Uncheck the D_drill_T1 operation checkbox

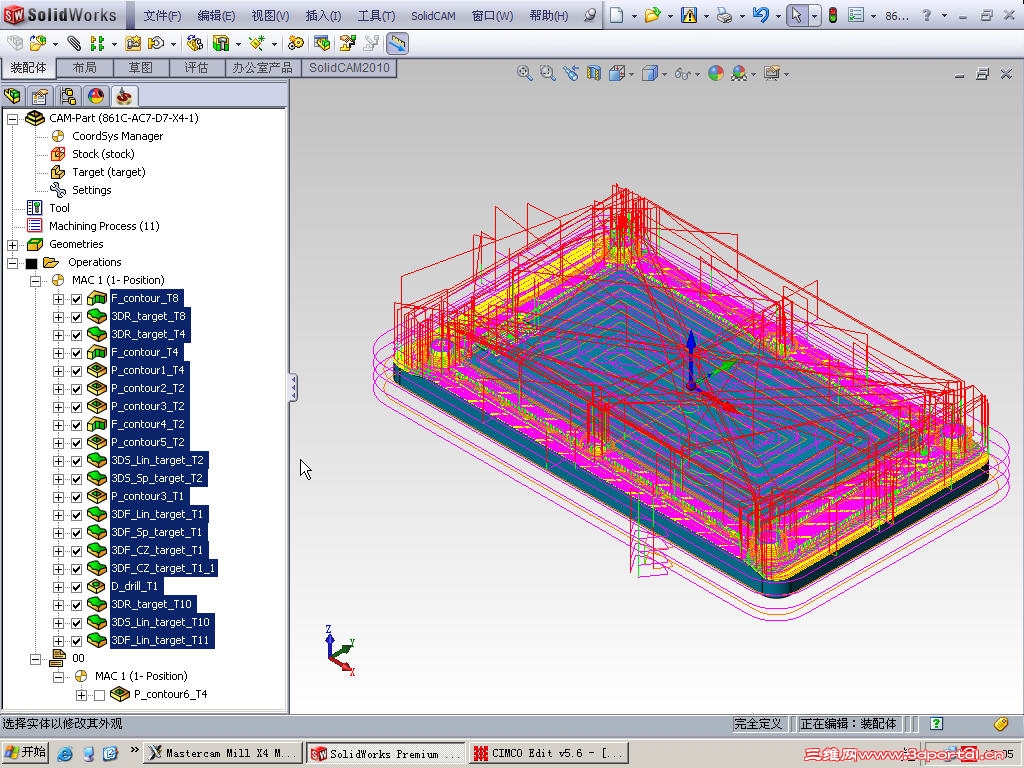pyautogui.click(x=76, y=587)
